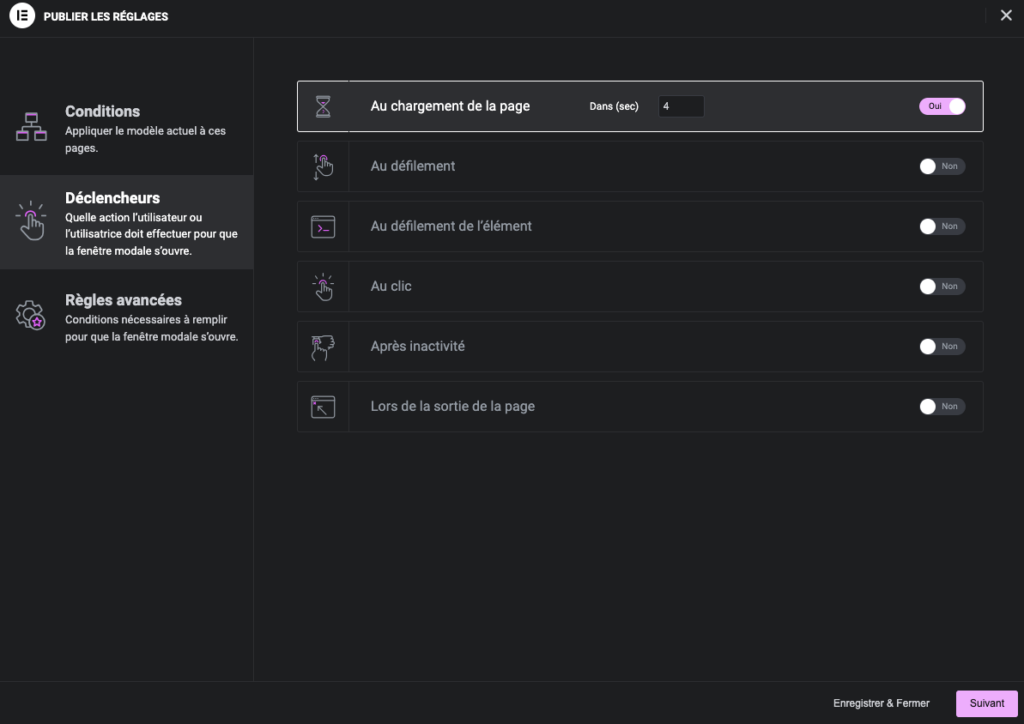Toggle Après inactivité on
This screenshot has width=1024, height=724.
click(942, 346)
